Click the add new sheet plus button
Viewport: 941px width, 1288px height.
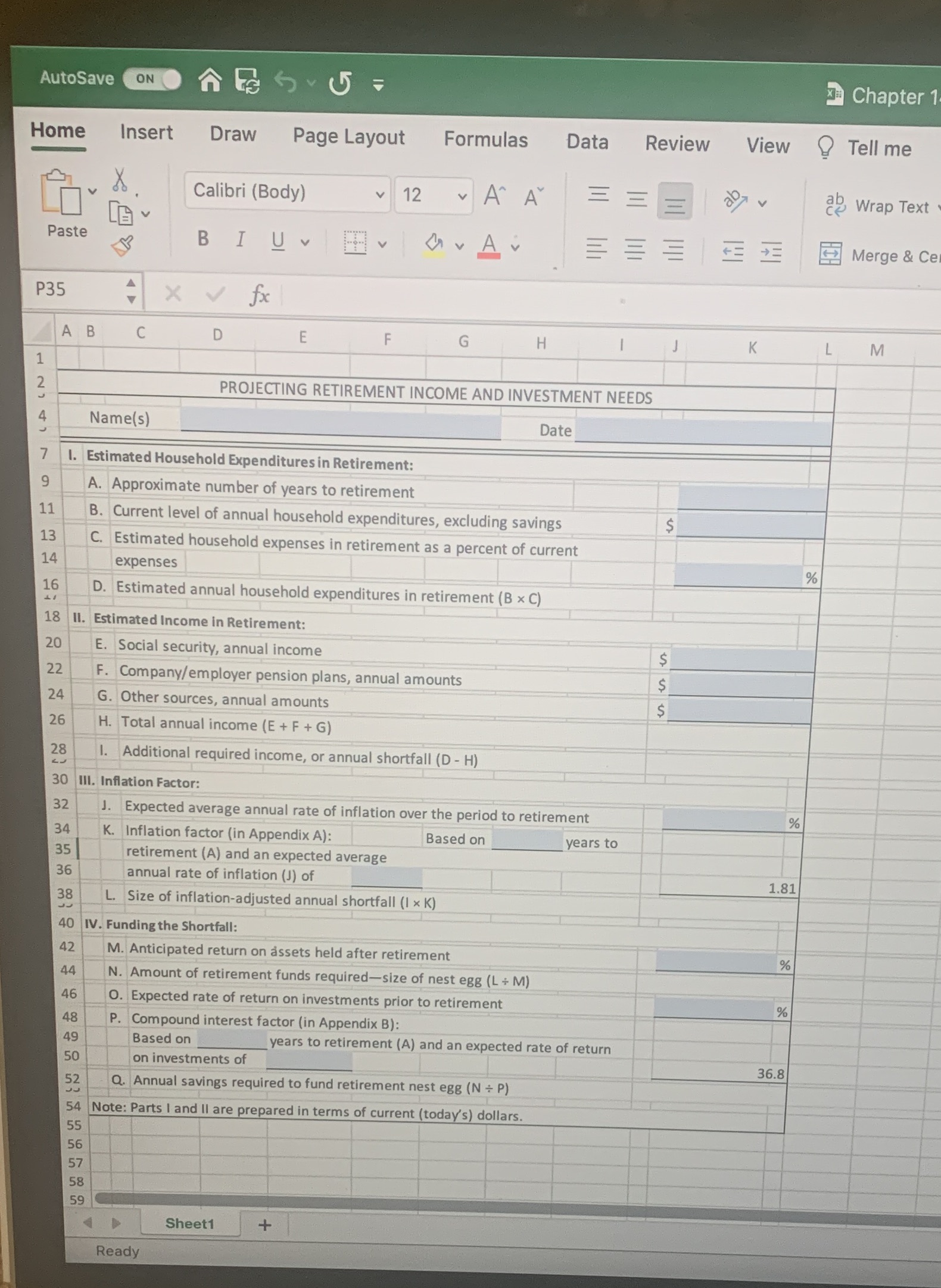(264, 1225)
